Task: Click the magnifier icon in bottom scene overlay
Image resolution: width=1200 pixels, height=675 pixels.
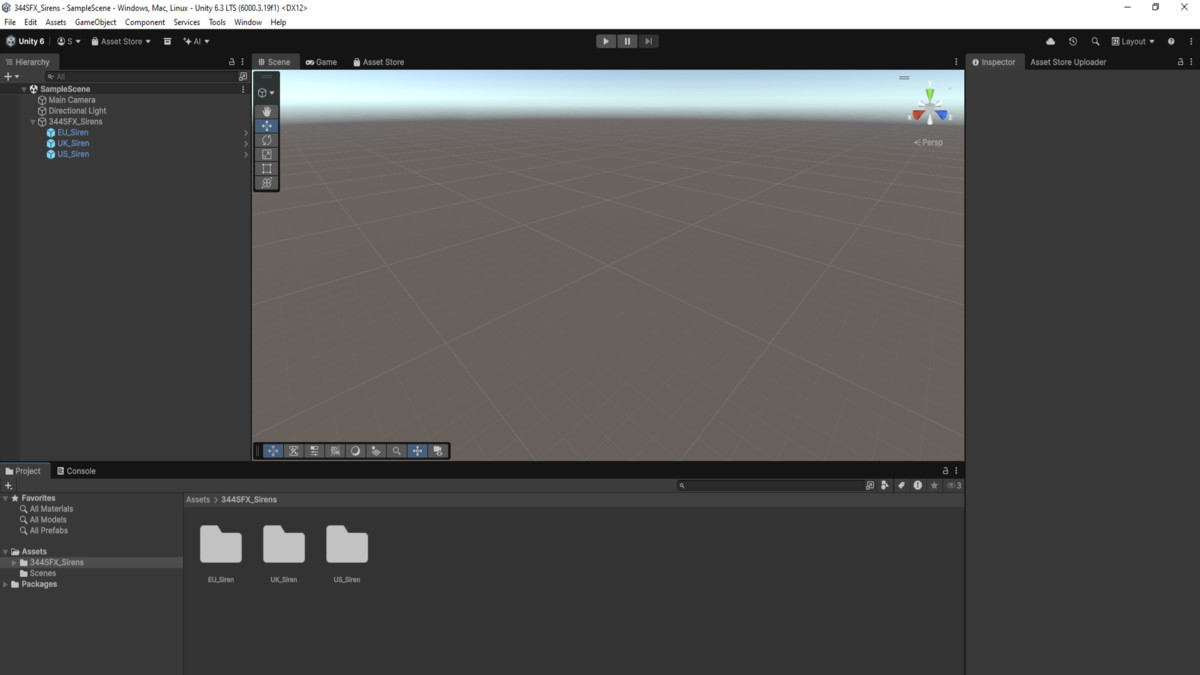Action: (396, 451)
